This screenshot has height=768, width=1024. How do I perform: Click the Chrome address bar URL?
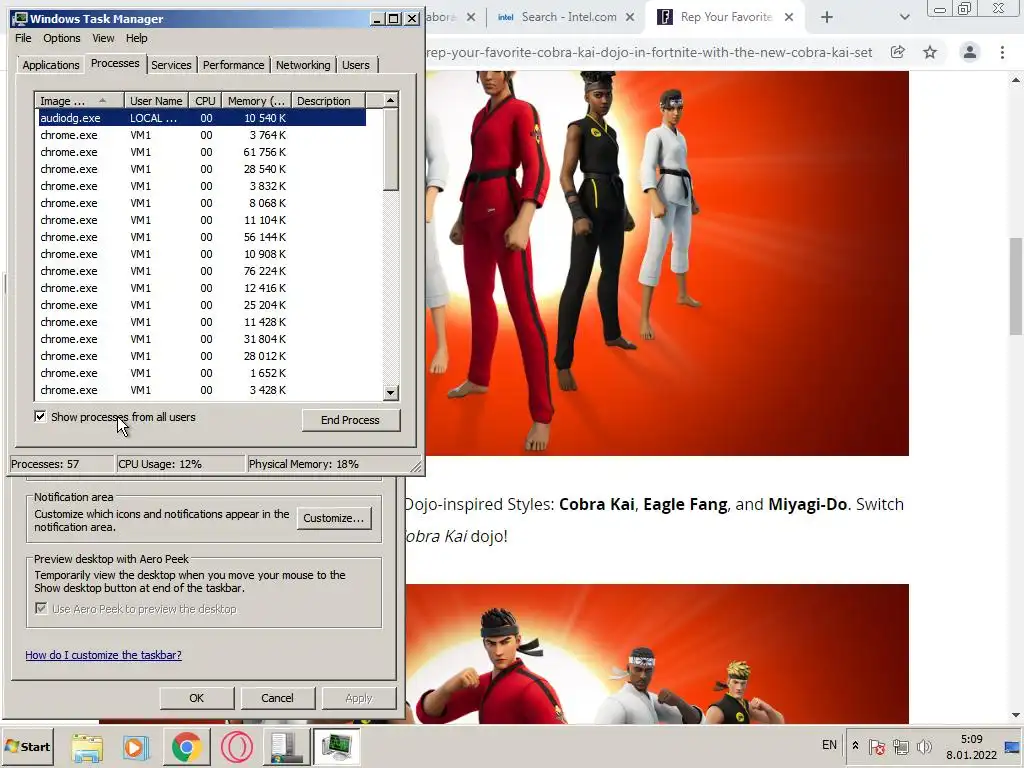point(649,52)
